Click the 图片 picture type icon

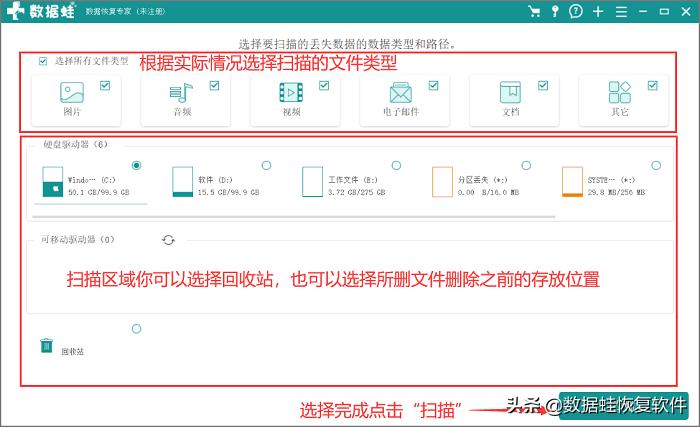[72, 92]
